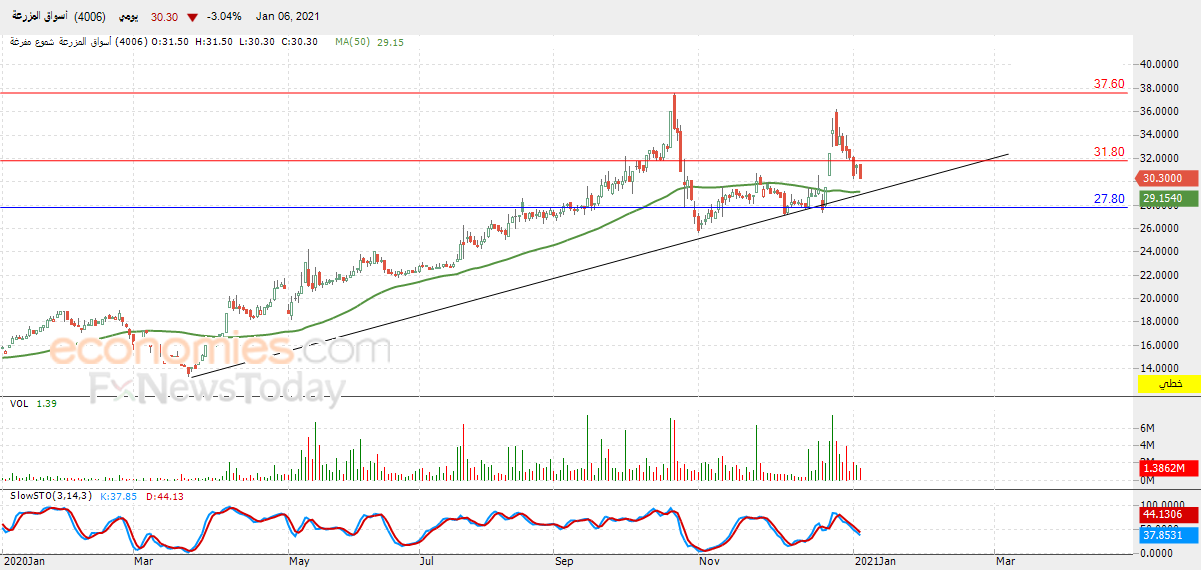Click the Sep label on time axis
Viewport: 1201px width, 570px height.
[x=564, y=562]
